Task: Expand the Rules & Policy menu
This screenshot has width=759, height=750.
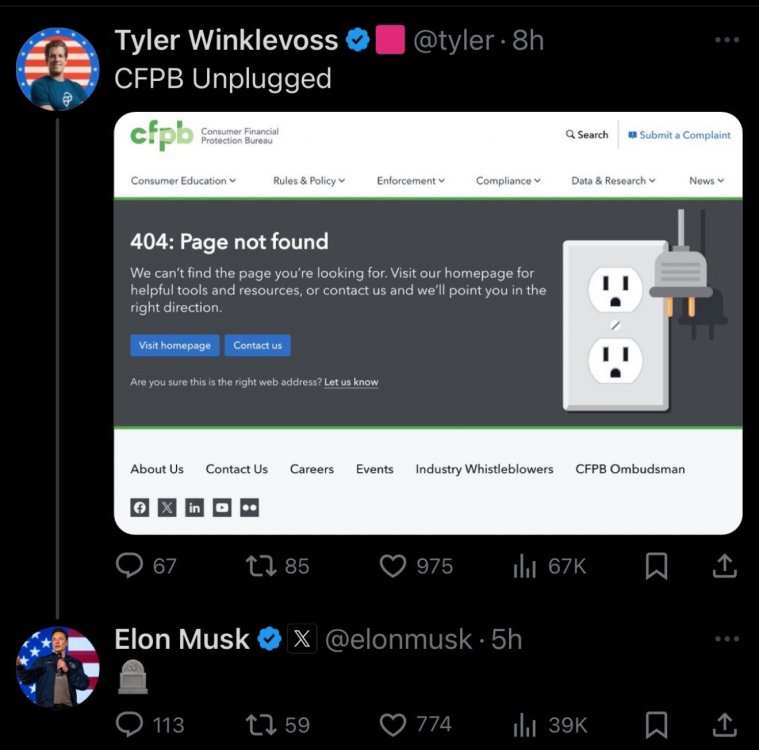Action: pos(308,181)
